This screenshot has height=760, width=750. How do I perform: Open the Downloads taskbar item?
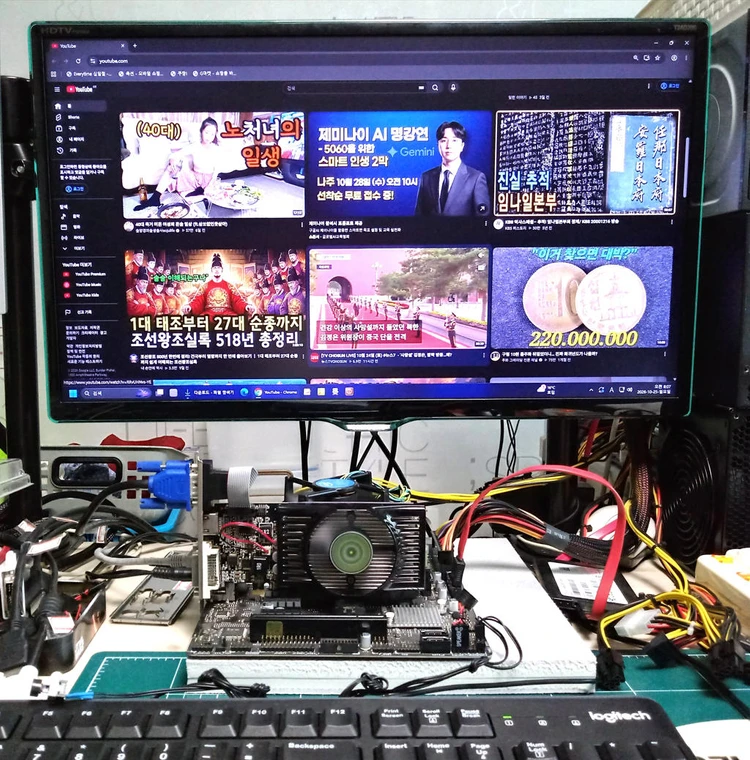[x=209, y=392]
